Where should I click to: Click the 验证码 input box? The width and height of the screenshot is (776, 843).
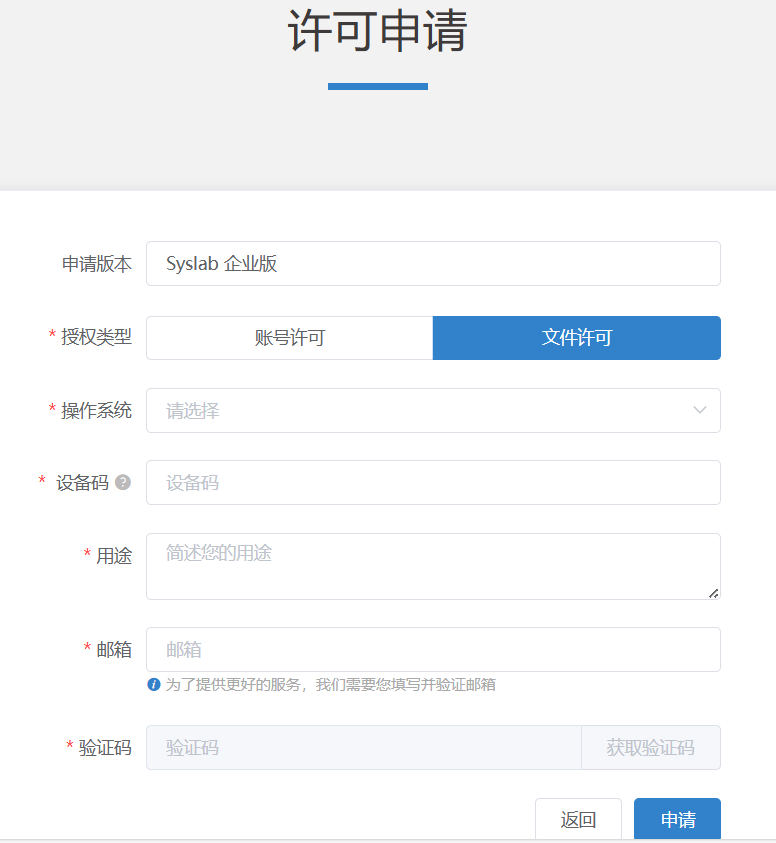click(363, 748)
